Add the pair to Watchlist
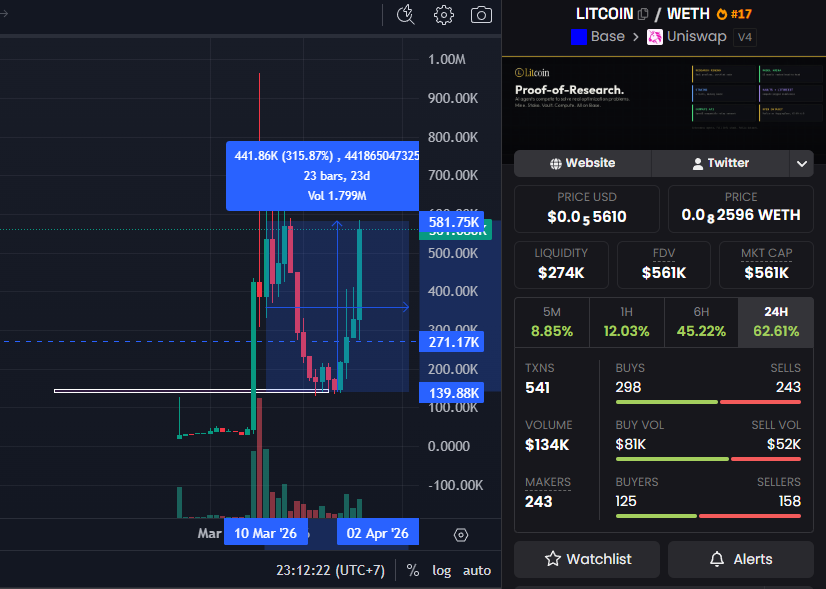826x589 pixels. 587,559
